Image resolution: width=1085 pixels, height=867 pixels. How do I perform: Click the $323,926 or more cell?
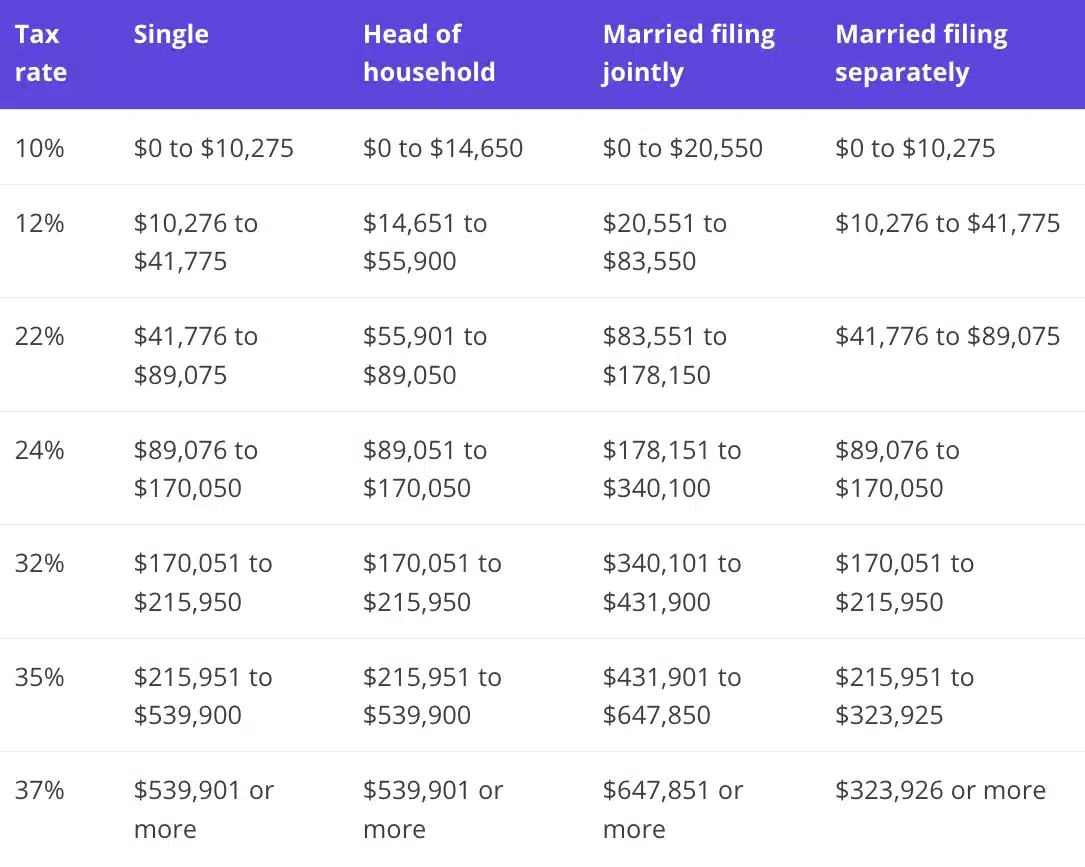point(940,790)
